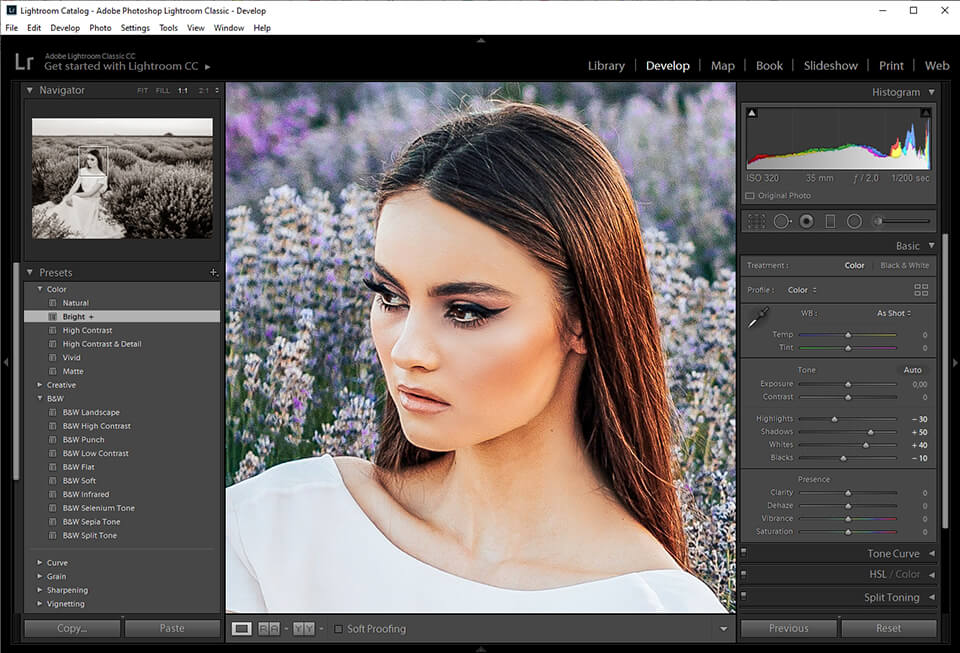Enable the Original Photo toggle

point(749,195)
